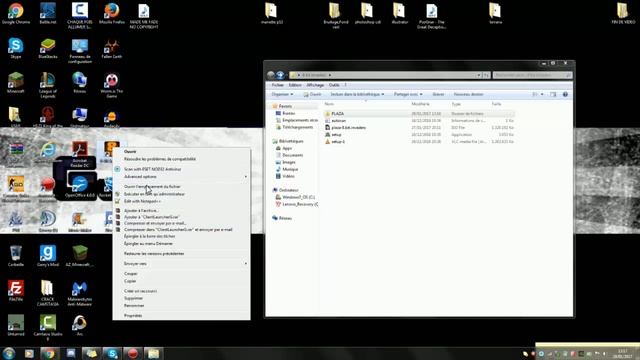Choose Propriétés in the context menu
Screen dimensions: 640x360
click(133, 316)
